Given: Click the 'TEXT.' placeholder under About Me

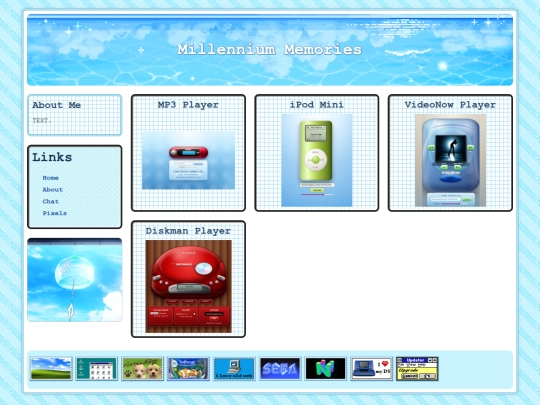Looking at the screenshot, I should point(42,121).
